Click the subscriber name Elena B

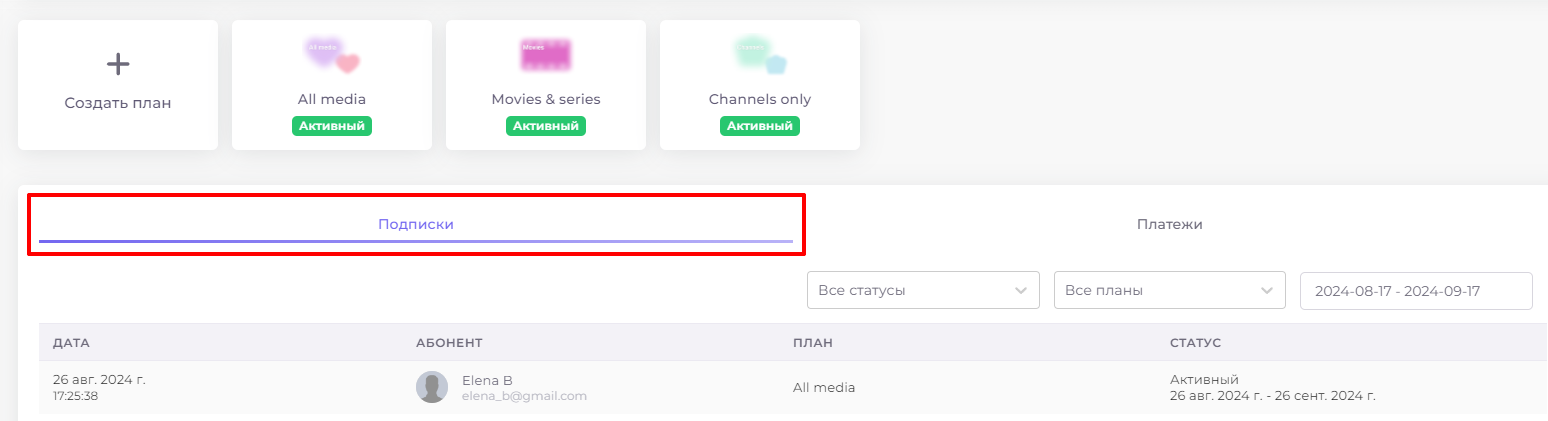(x=487, y=380)
